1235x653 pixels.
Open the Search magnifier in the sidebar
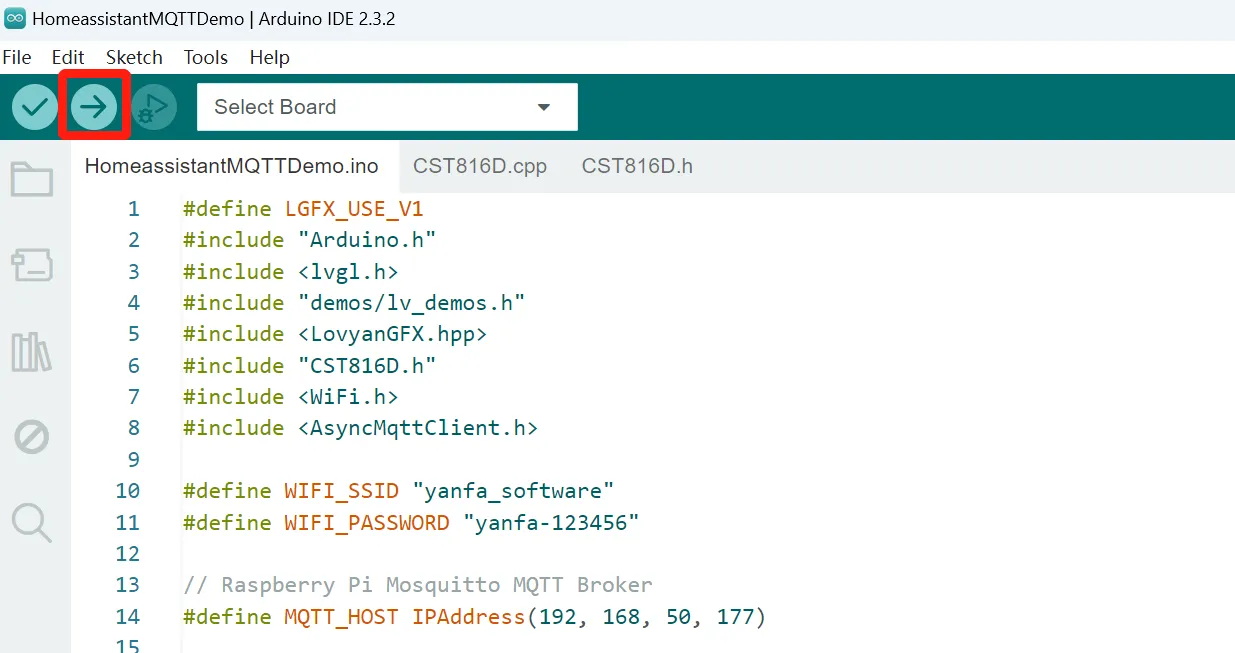point(32,522)
